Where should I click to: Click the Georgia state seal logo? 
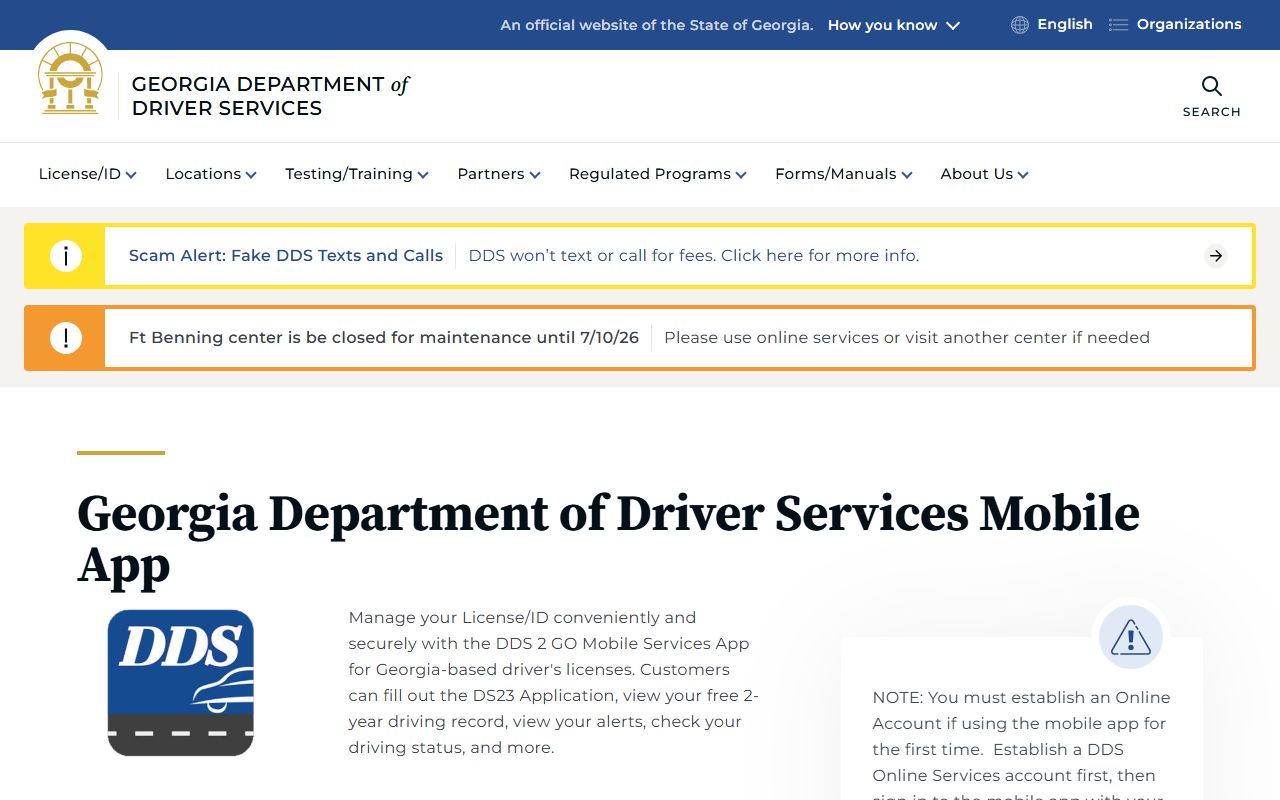[x=70, y=79]
